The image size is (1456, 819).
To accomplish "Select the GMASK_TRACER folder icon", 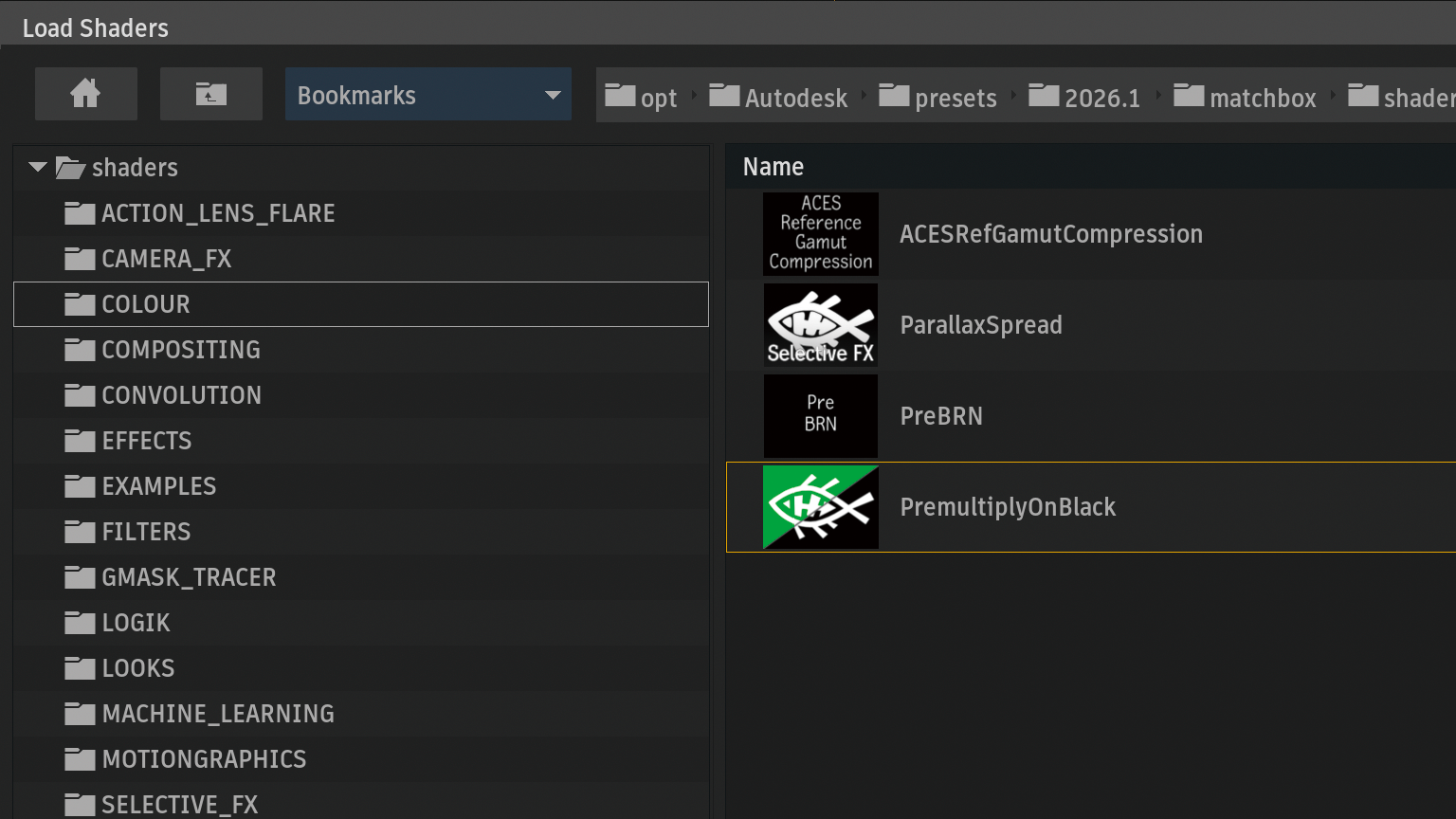I will [80, 577].
